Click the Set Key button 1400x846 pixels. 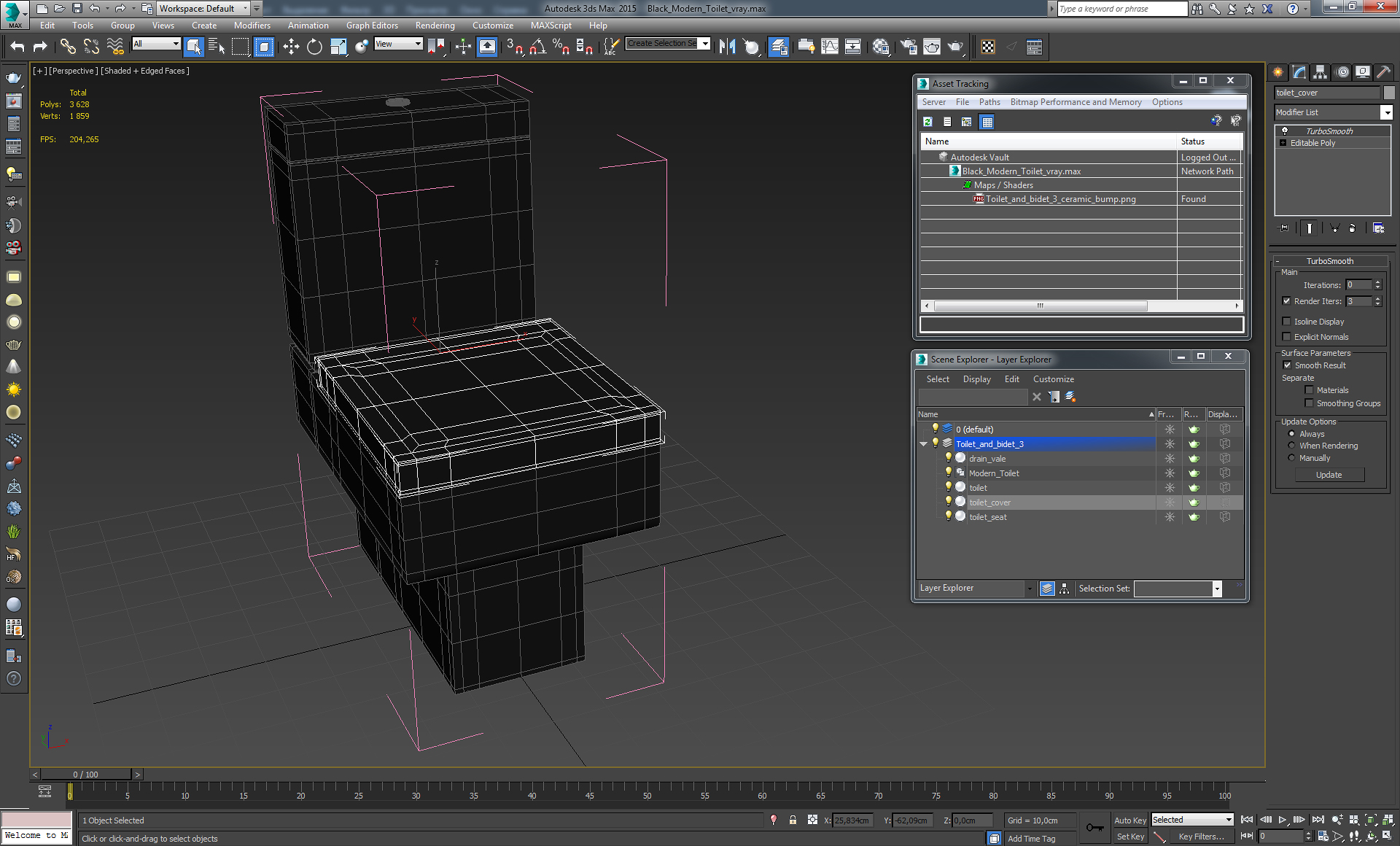(x=1130, y=837)
